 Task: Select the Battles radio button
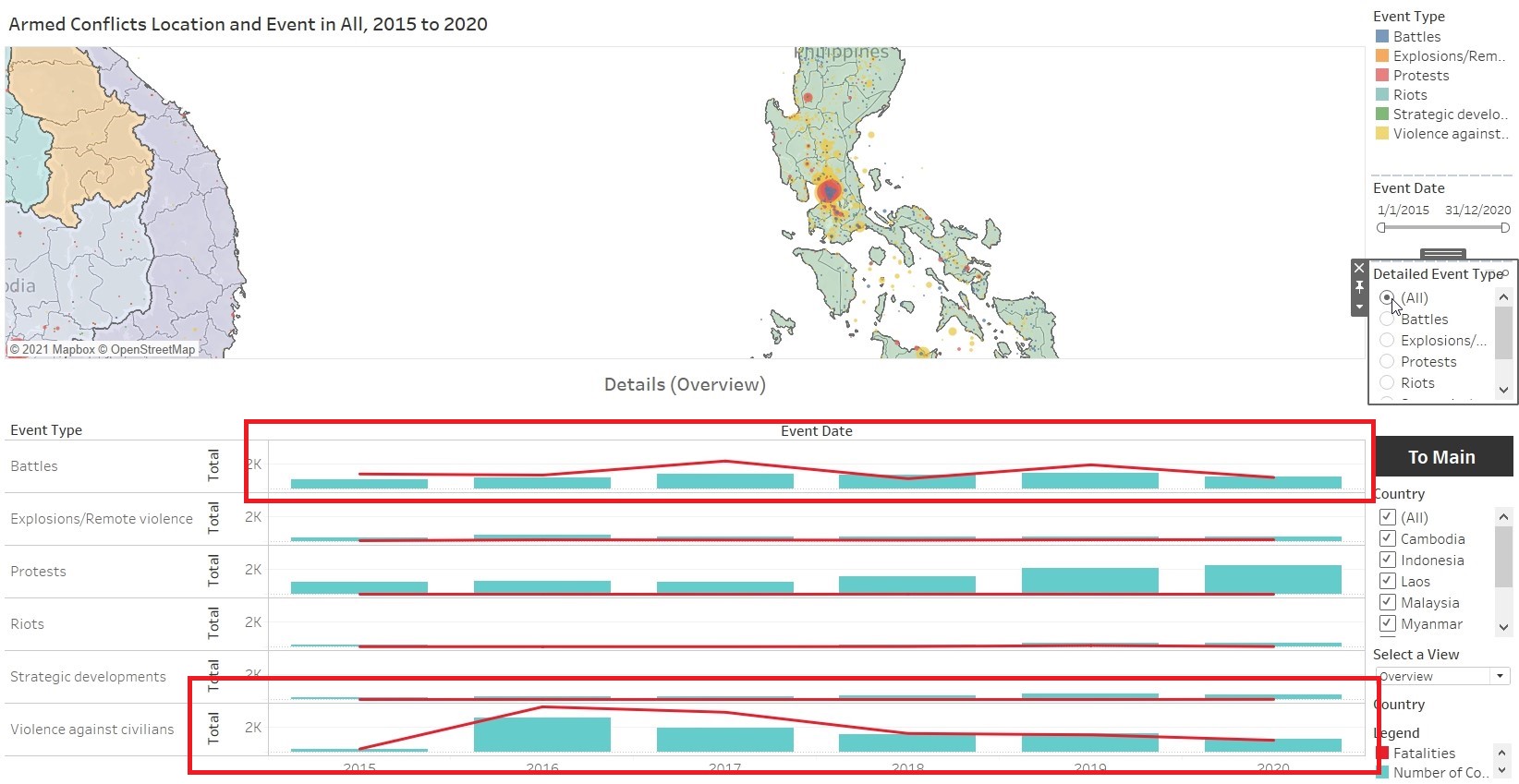[x=1387, y=320]
